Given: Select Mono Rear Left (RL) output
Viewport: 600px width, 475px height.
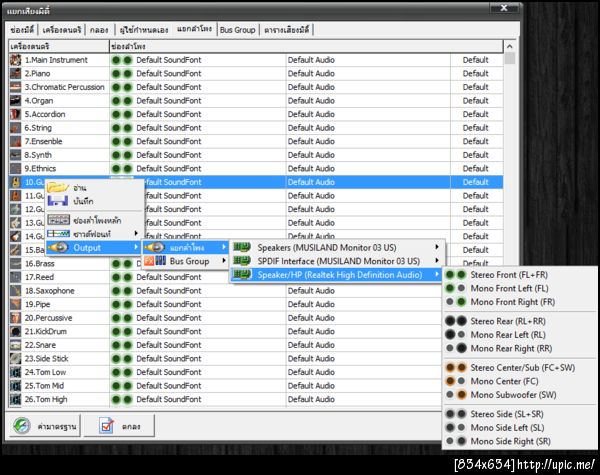Looking at the screenshot, I should (x=518, y=335).
